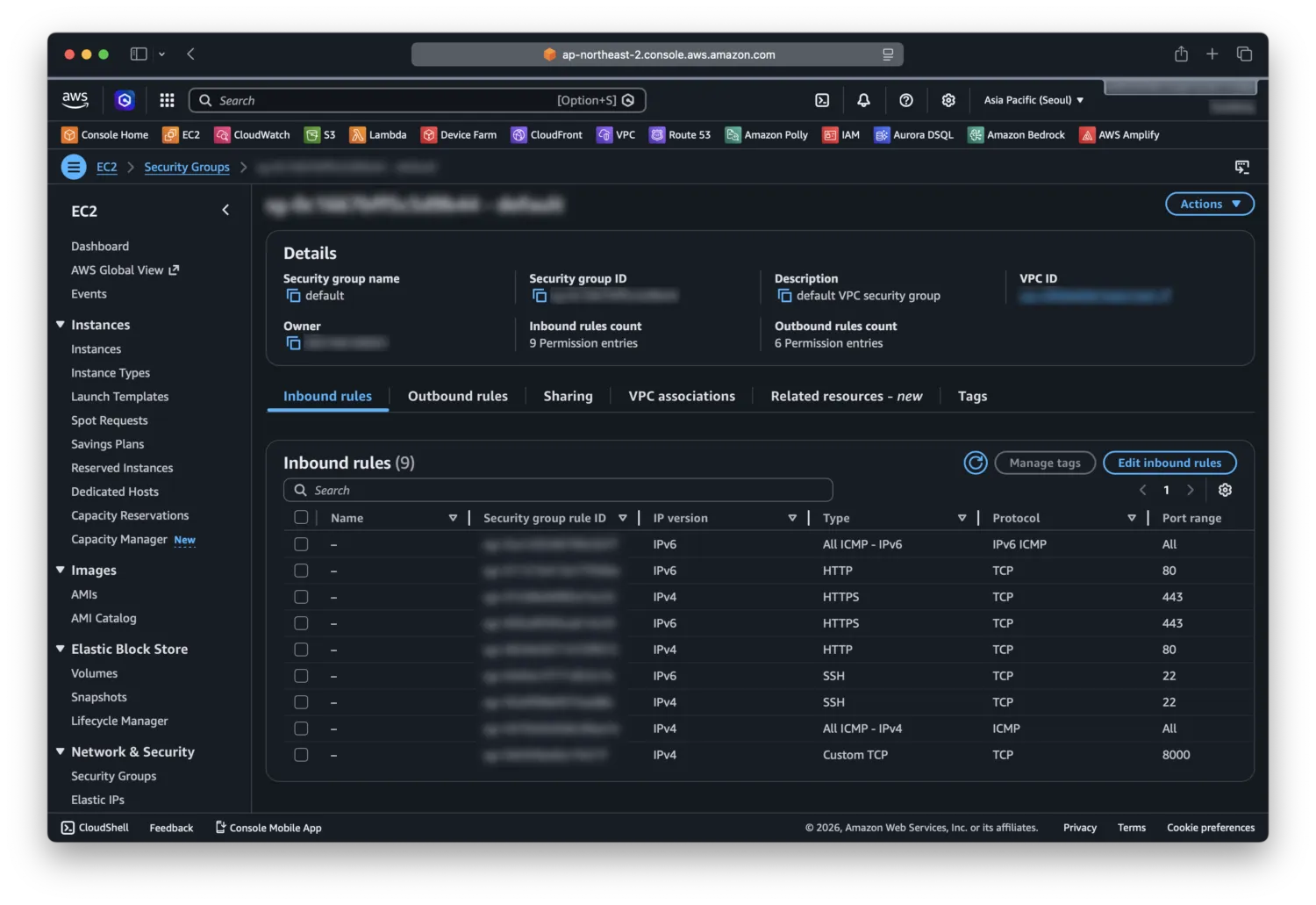Open the S3 service shortcut
1316x905 pixels.
(x=320, y=134)
